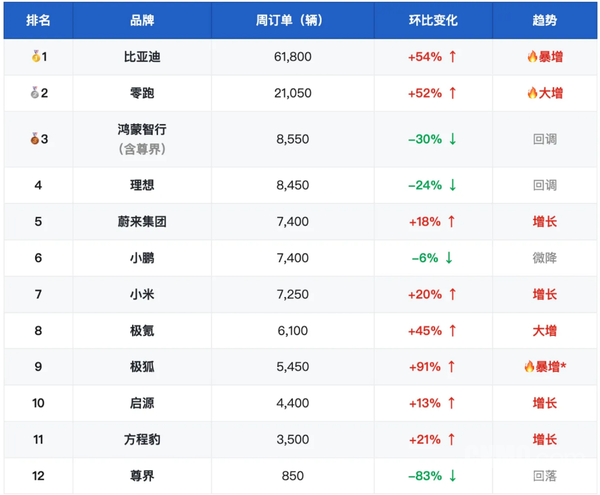Click the brand name 小鹏
The width and height of the screenshot is (600, 495).
pyautogui.click(x=142, y=258)
